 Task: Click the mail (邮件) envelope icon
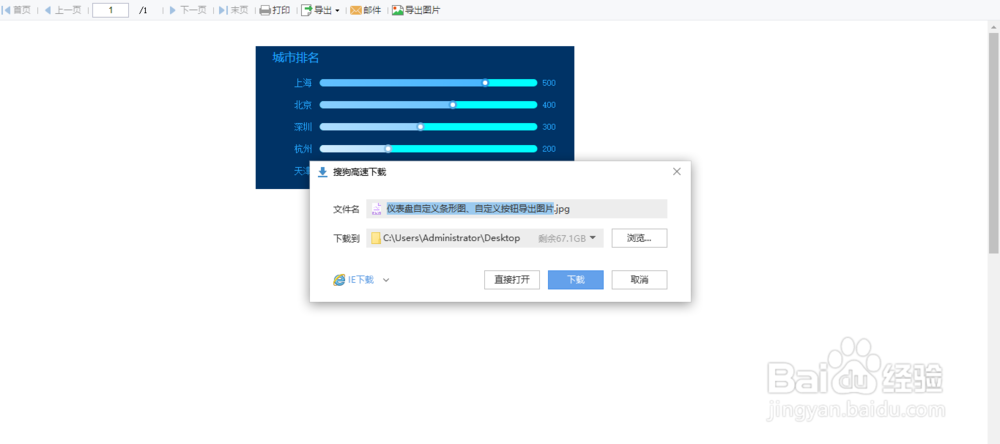(x=356, y=10)
